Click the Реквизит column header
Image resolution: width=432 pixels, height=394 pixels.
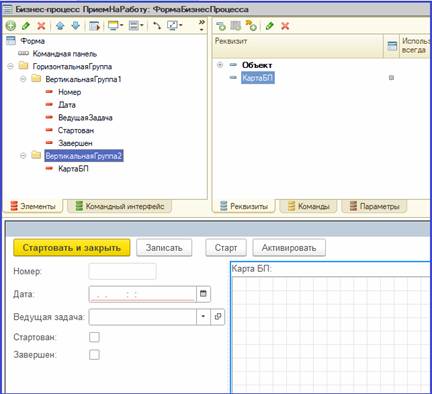click(298, 46)
